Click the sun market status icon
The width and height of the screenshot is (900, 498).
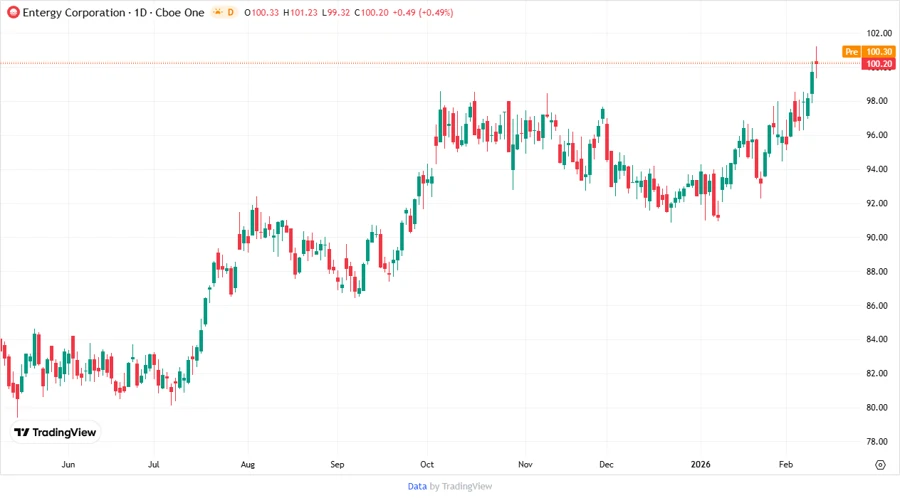pos(218,12)
